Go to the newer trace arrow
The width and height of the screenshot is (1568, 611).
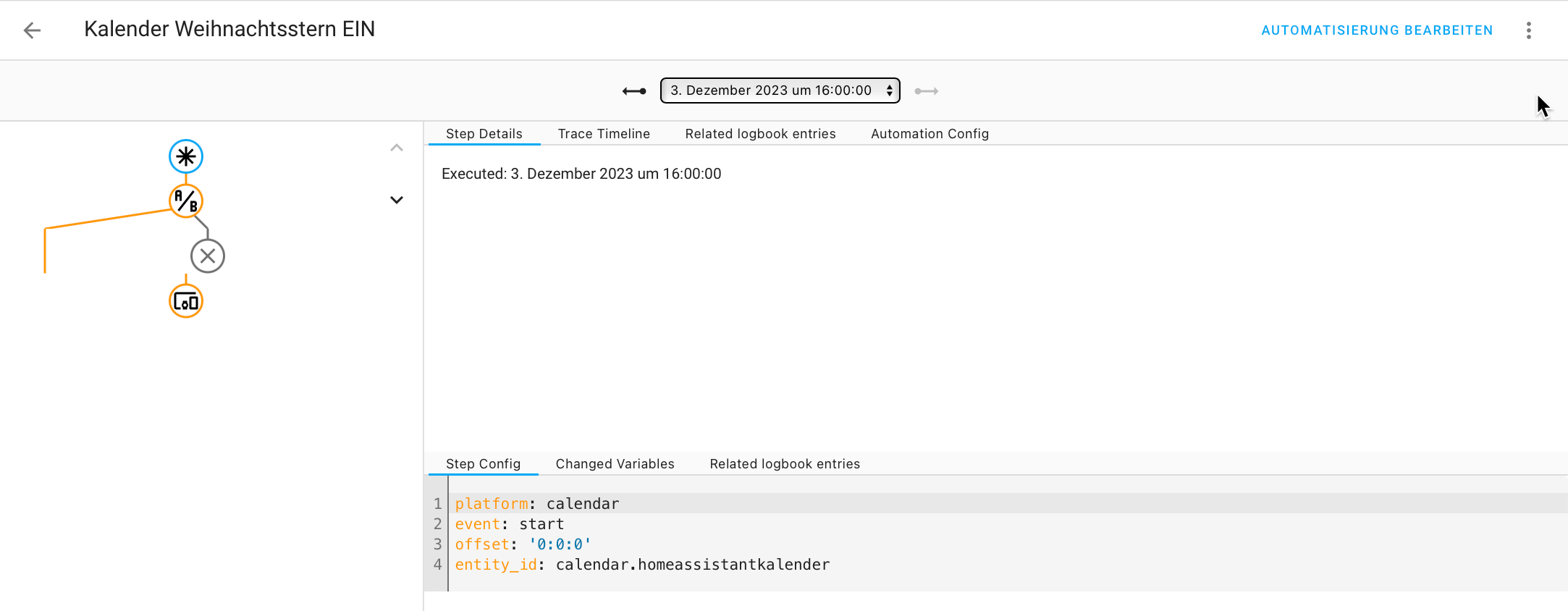(926, 91)
